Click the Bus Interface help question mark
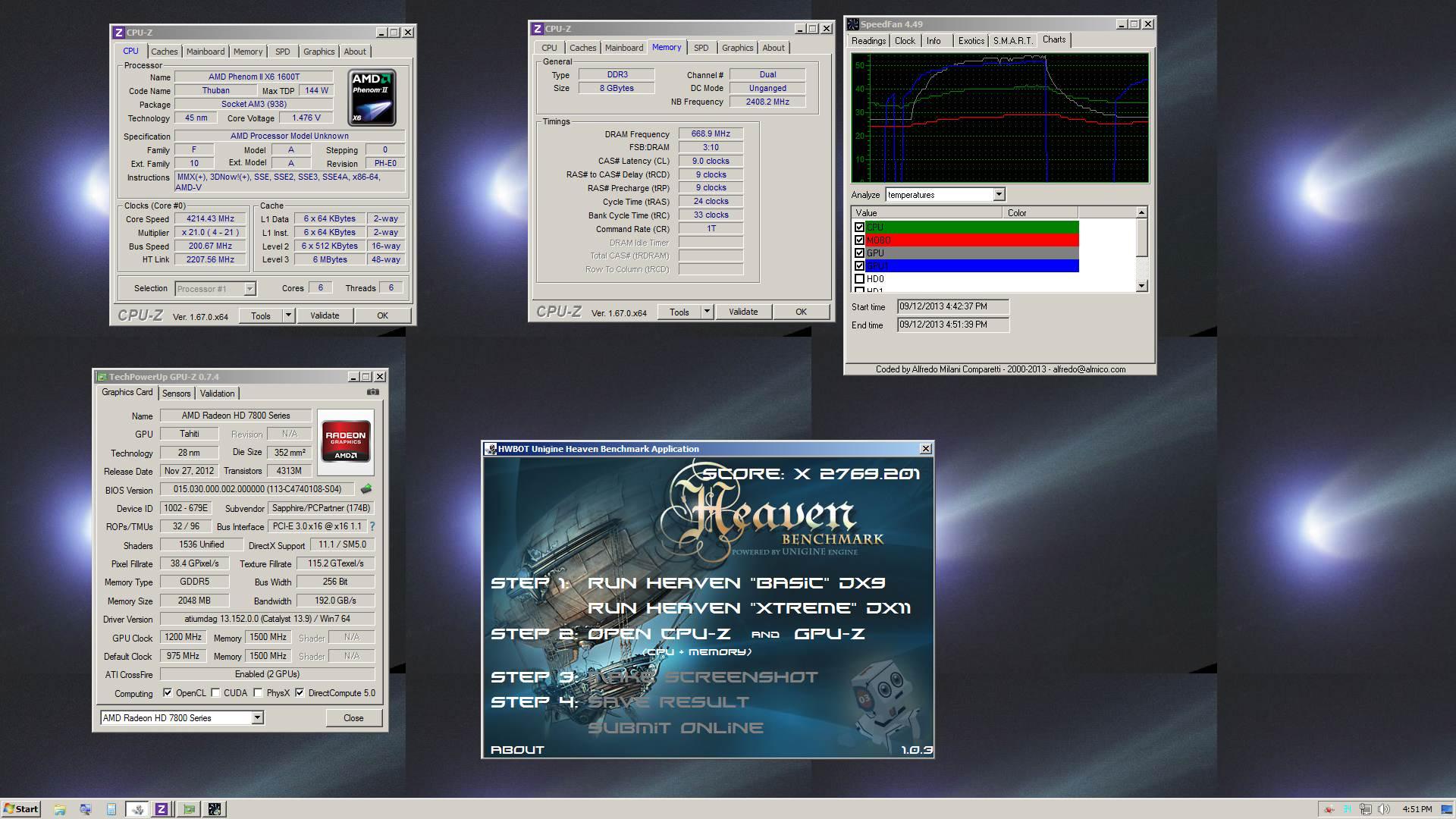 [x=372, y=526]
